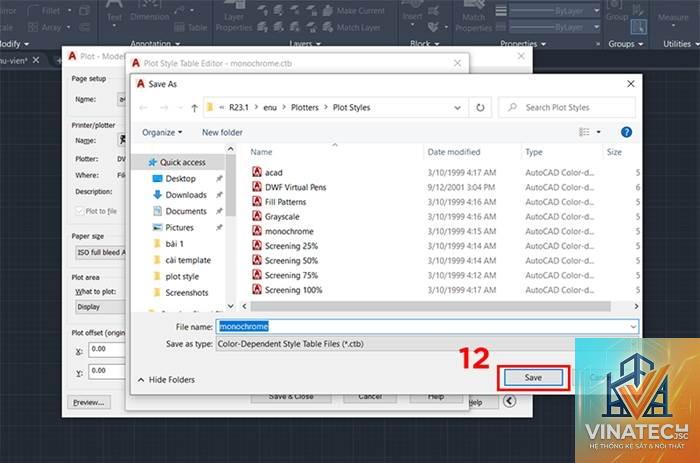Click the change view layout icon
Image resolution: width=700 pixels, height=463 pixels.
[584, 132]
